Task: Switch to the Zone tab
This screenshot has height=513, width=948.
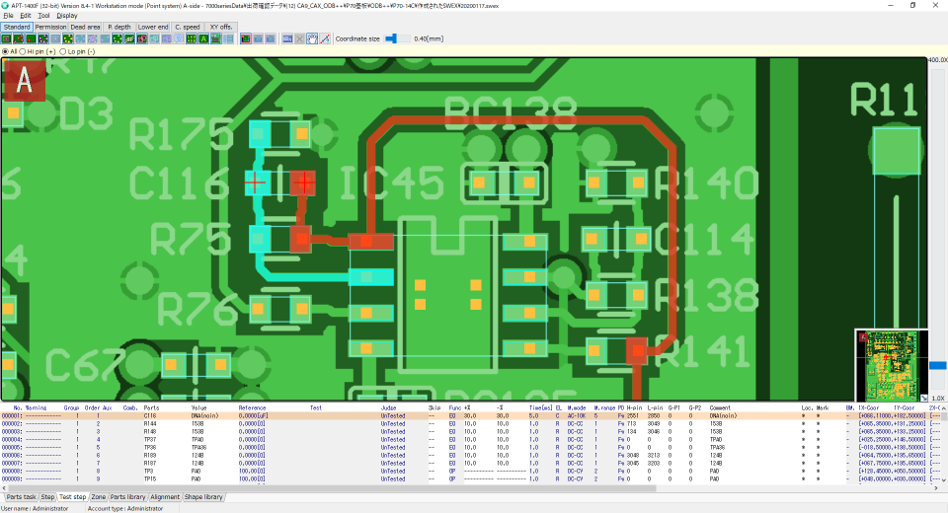Action: coord(98,497)
